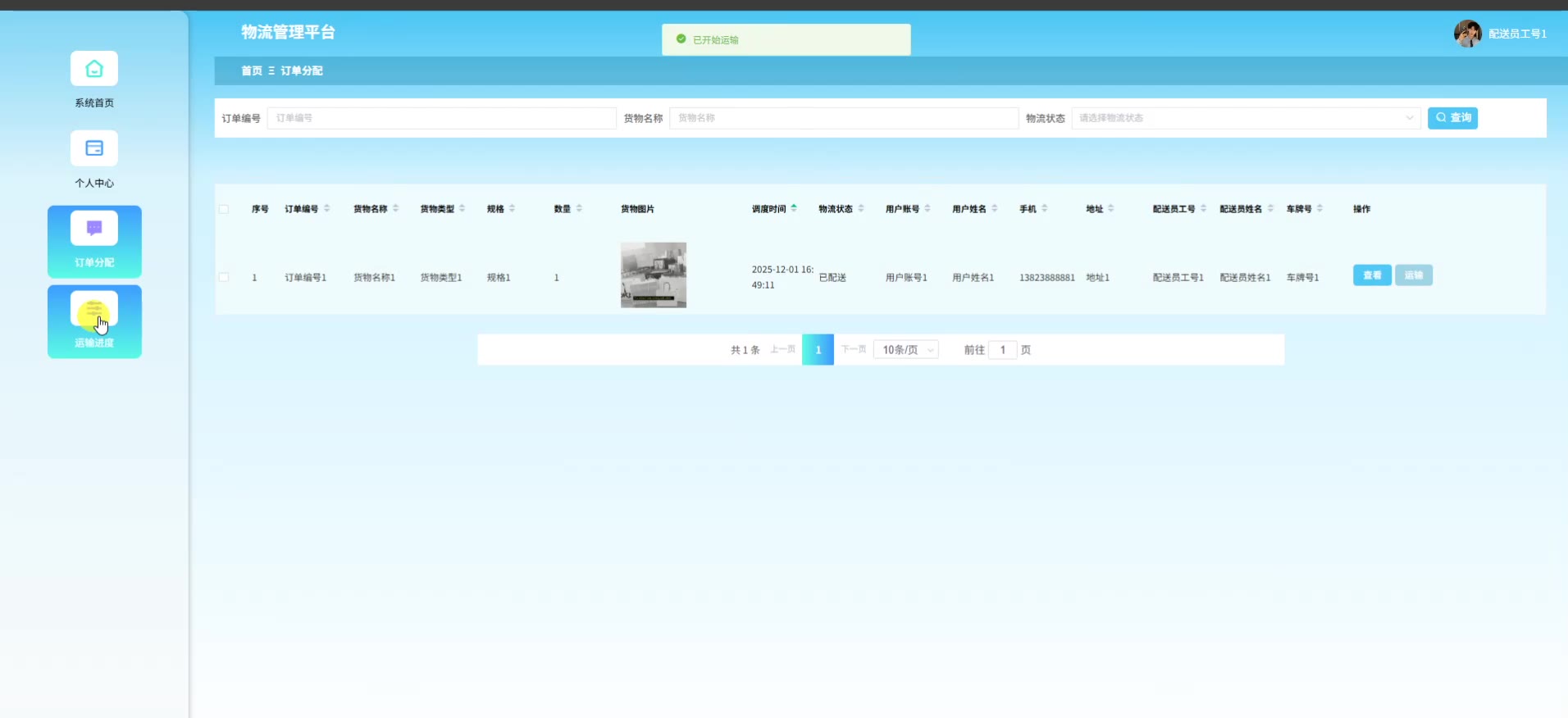Screen dimensions: 1568x718
Task: Click the 操作 column header
Action: tap(1361, 209)
